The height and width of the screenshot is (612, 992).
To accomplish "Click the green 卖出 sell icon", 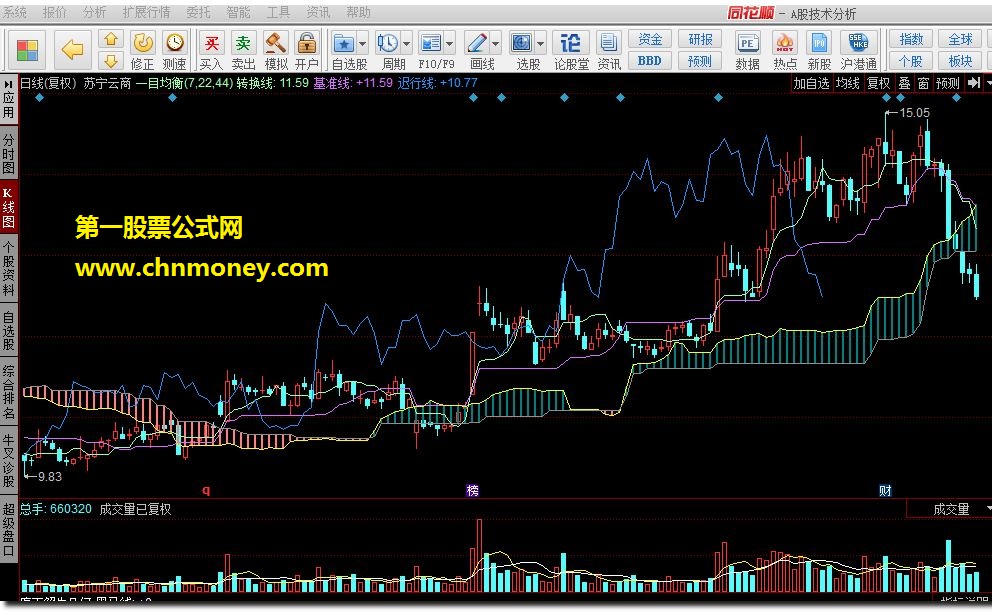I will tap(244, 43).
